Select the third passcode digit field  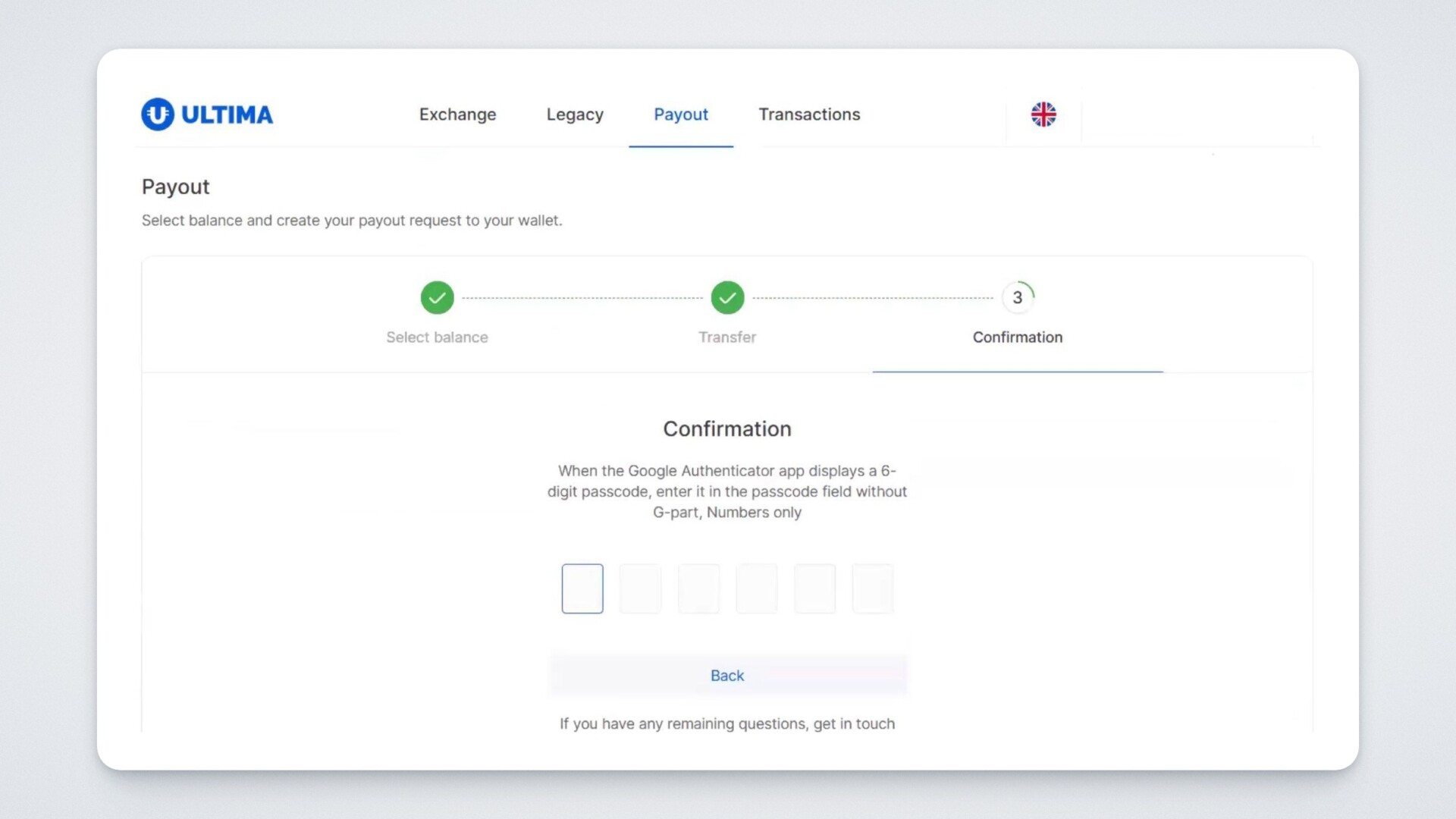point(698,588)
